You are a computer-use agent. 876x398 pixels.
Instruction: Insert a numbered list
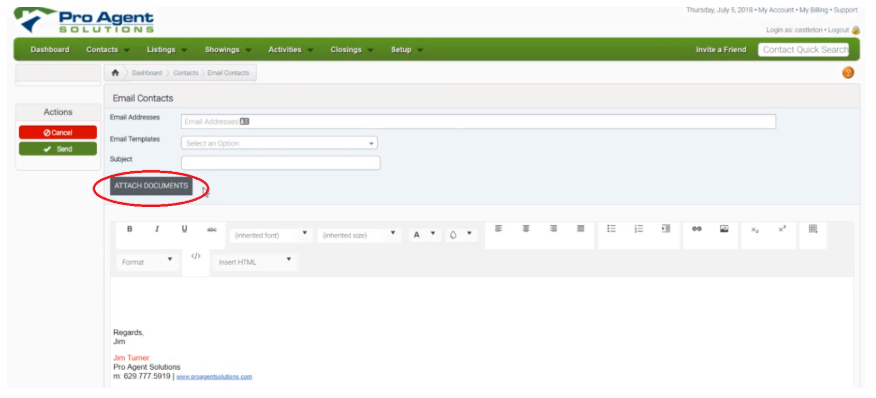(x=639, y=229)
